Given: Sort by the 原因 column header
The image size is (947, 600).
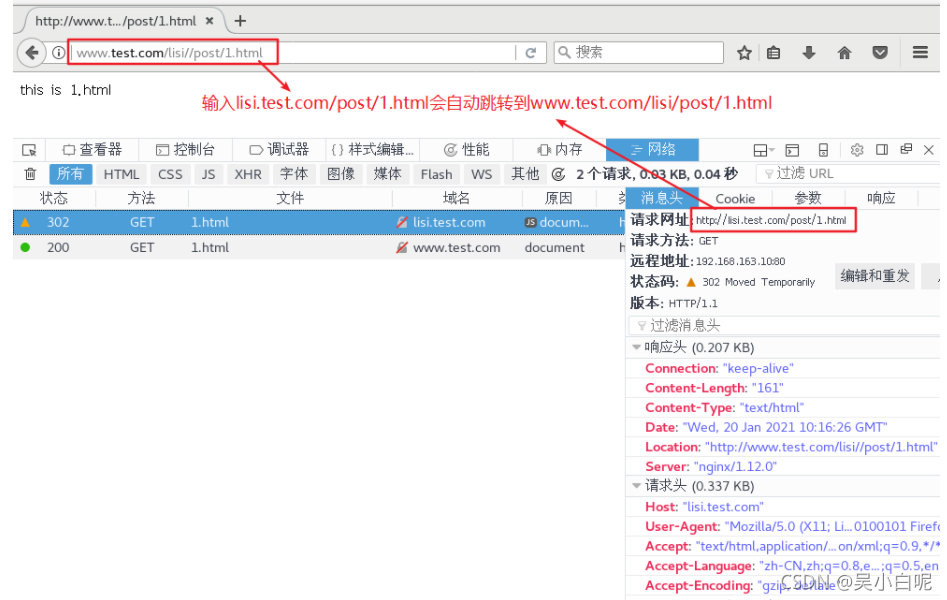Looking at the screenshot, I should (559, 198).
